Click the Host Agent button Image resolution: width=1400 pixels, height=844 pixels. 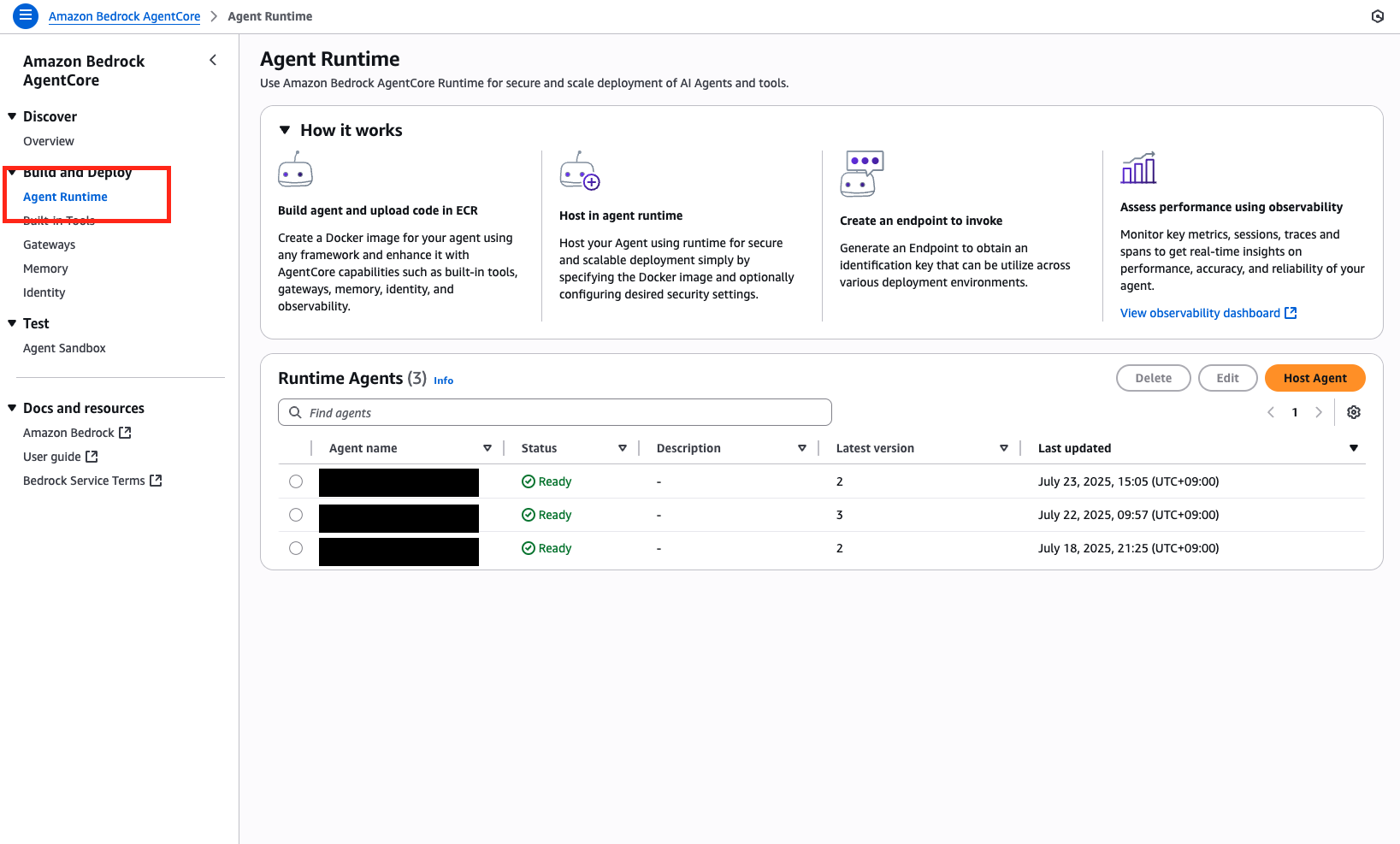pyautogui.click(x=1314, y=378)
